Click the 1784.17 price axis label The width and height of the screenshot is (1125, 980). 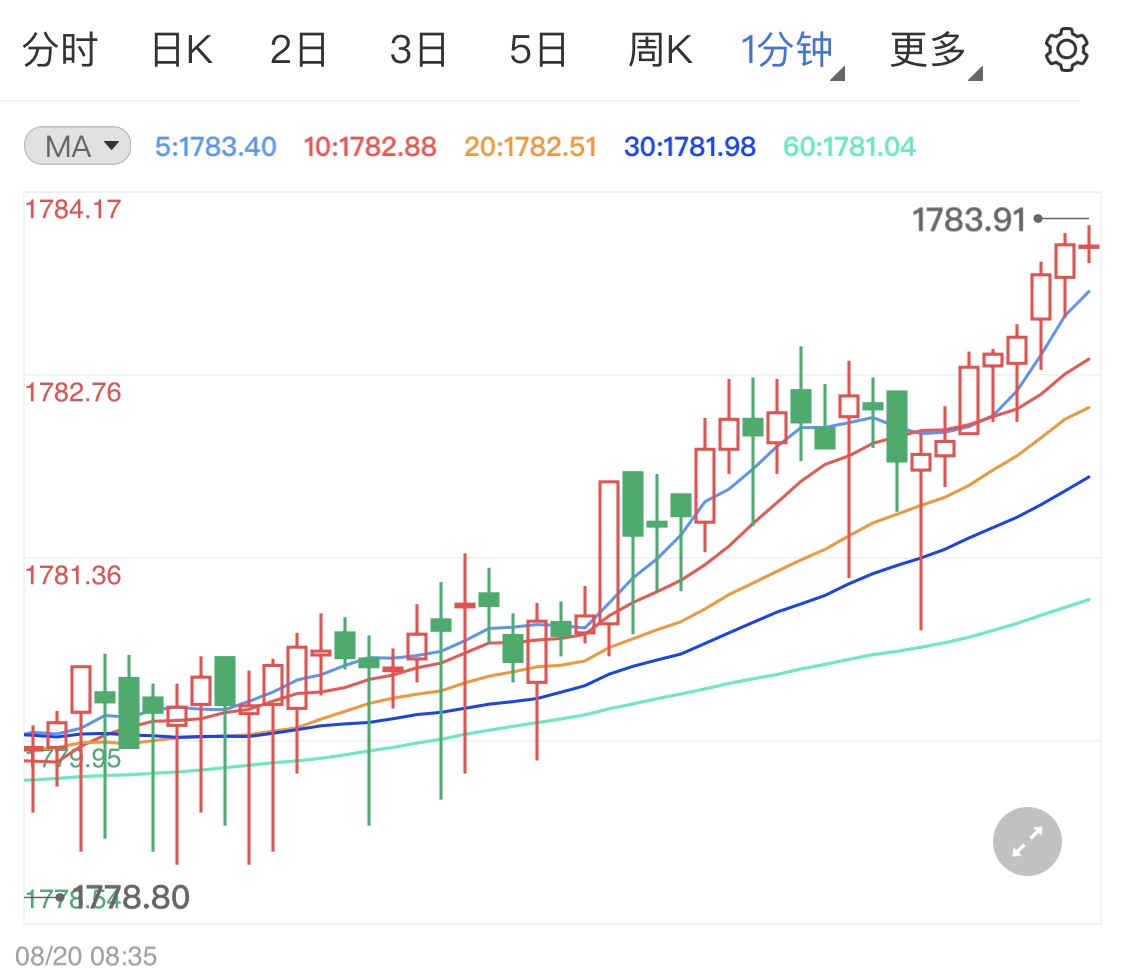click(x=73, y=209)
